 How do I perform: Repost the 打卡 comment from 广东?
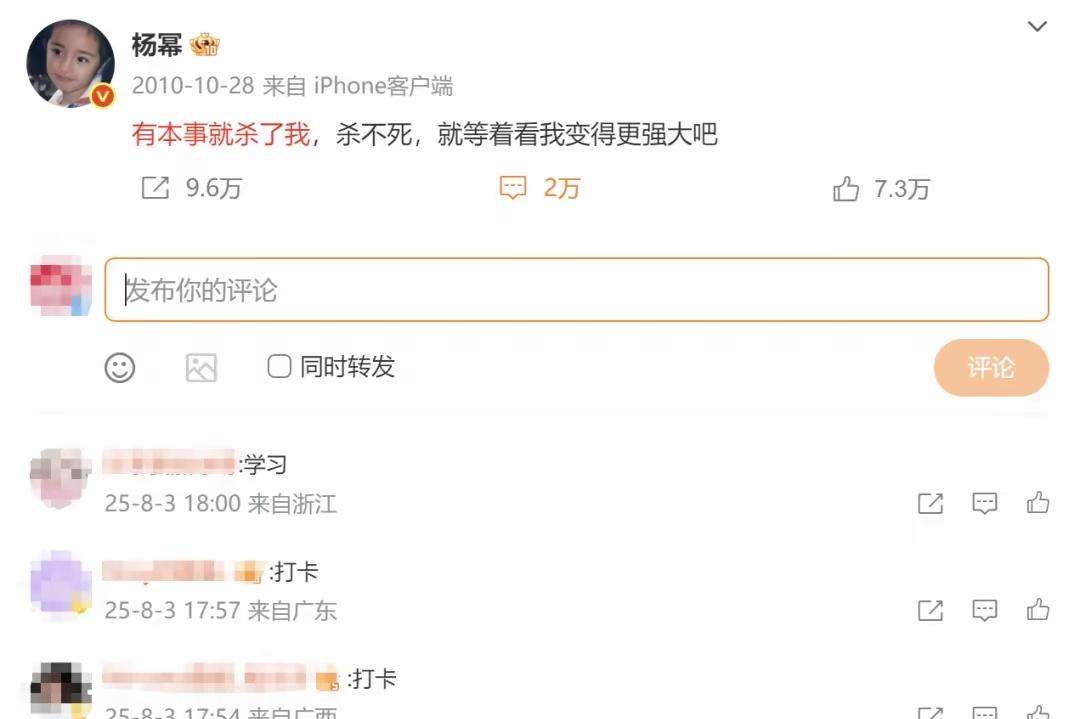(931, 610)
